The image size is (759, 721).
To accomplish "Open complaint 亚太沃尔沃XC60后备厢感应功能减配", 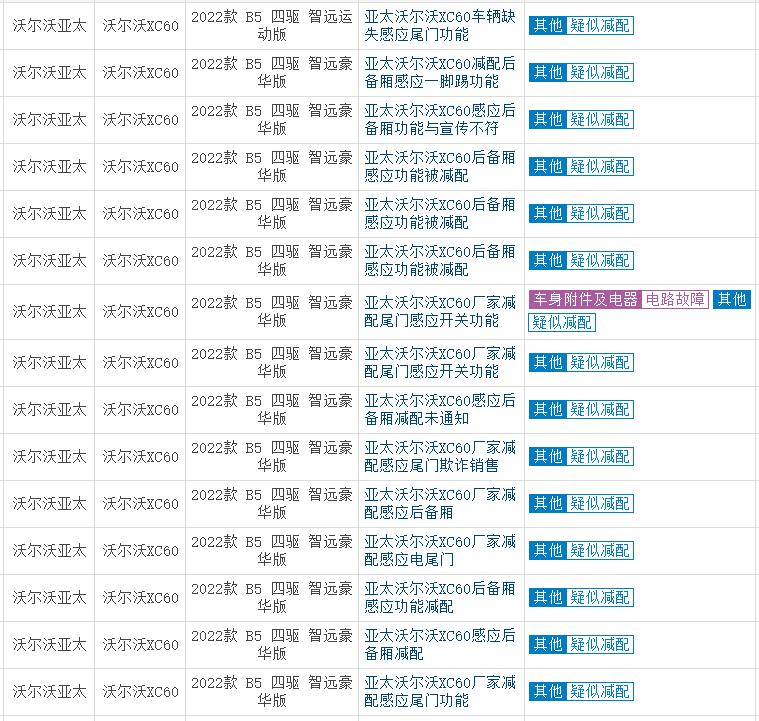I will pyautogui.click(x=440, y=598).
